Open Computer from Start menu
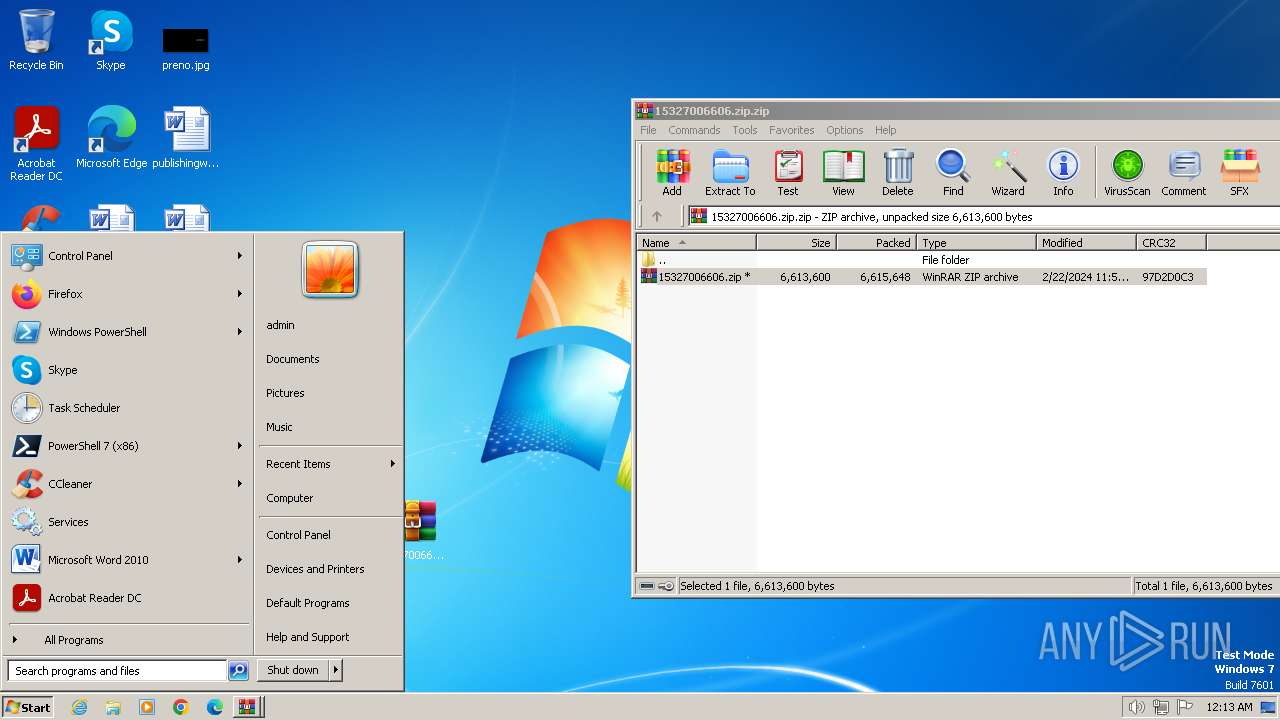Screen dimensions: 1280x720 [290, 498]
